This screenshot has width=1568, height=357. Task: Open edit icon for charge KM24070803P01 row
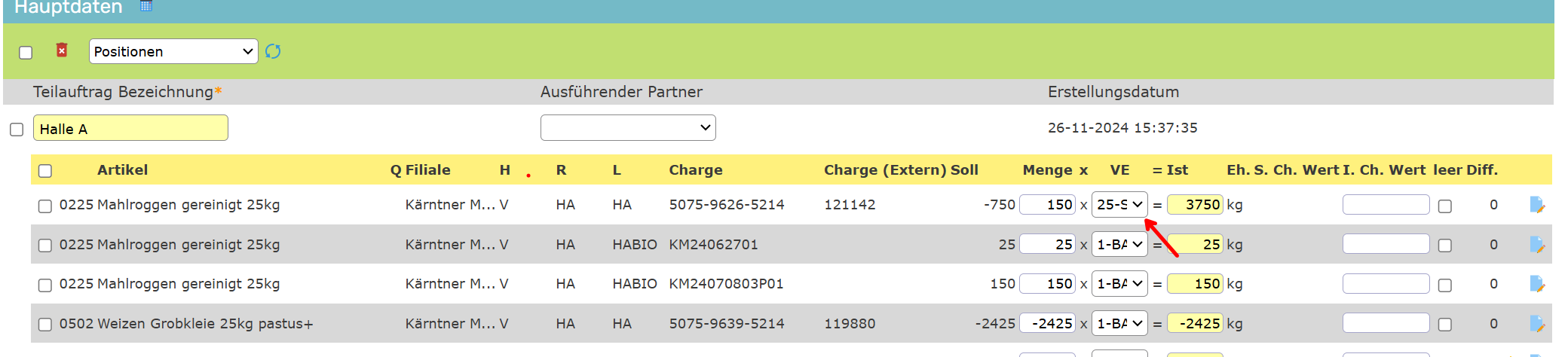click(x=1536, y=284)
